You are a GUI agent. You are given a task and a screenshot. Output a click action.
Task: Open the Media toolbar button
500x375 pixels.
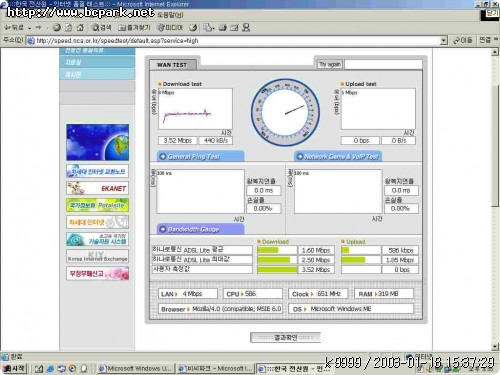(x=170, y=28)
